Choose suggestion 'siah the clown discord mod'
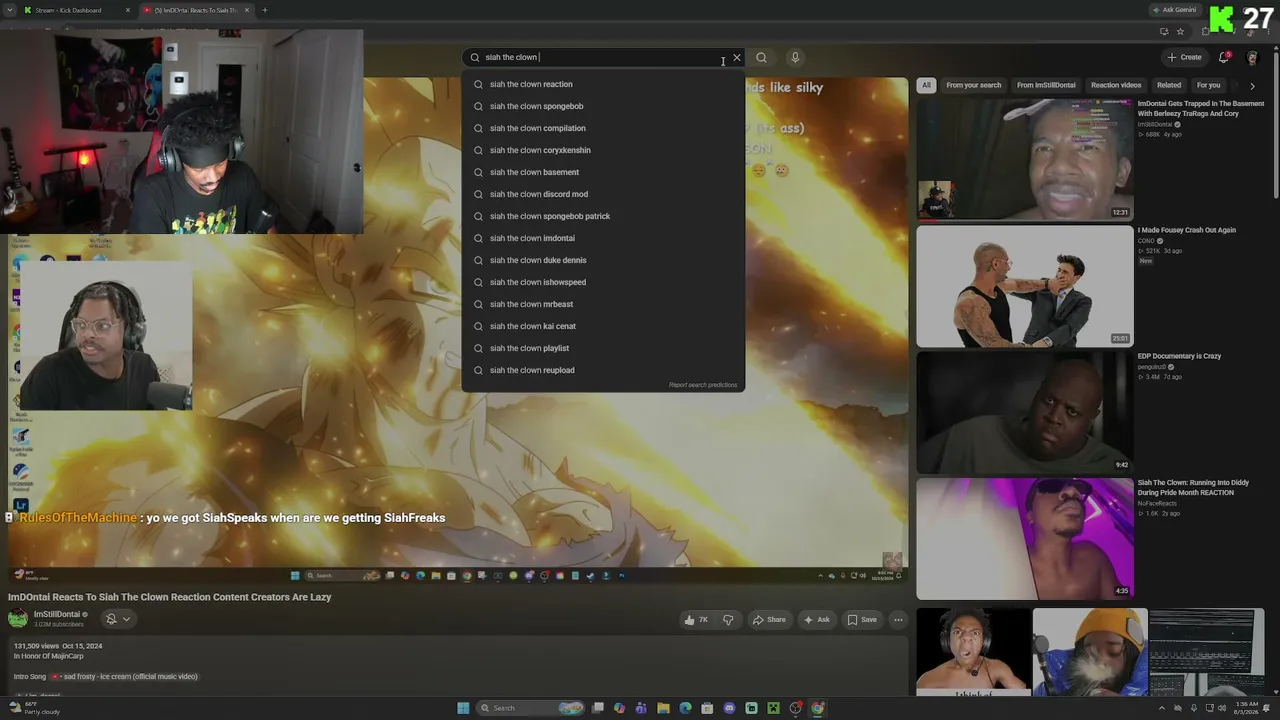 (x=603, y=194)
